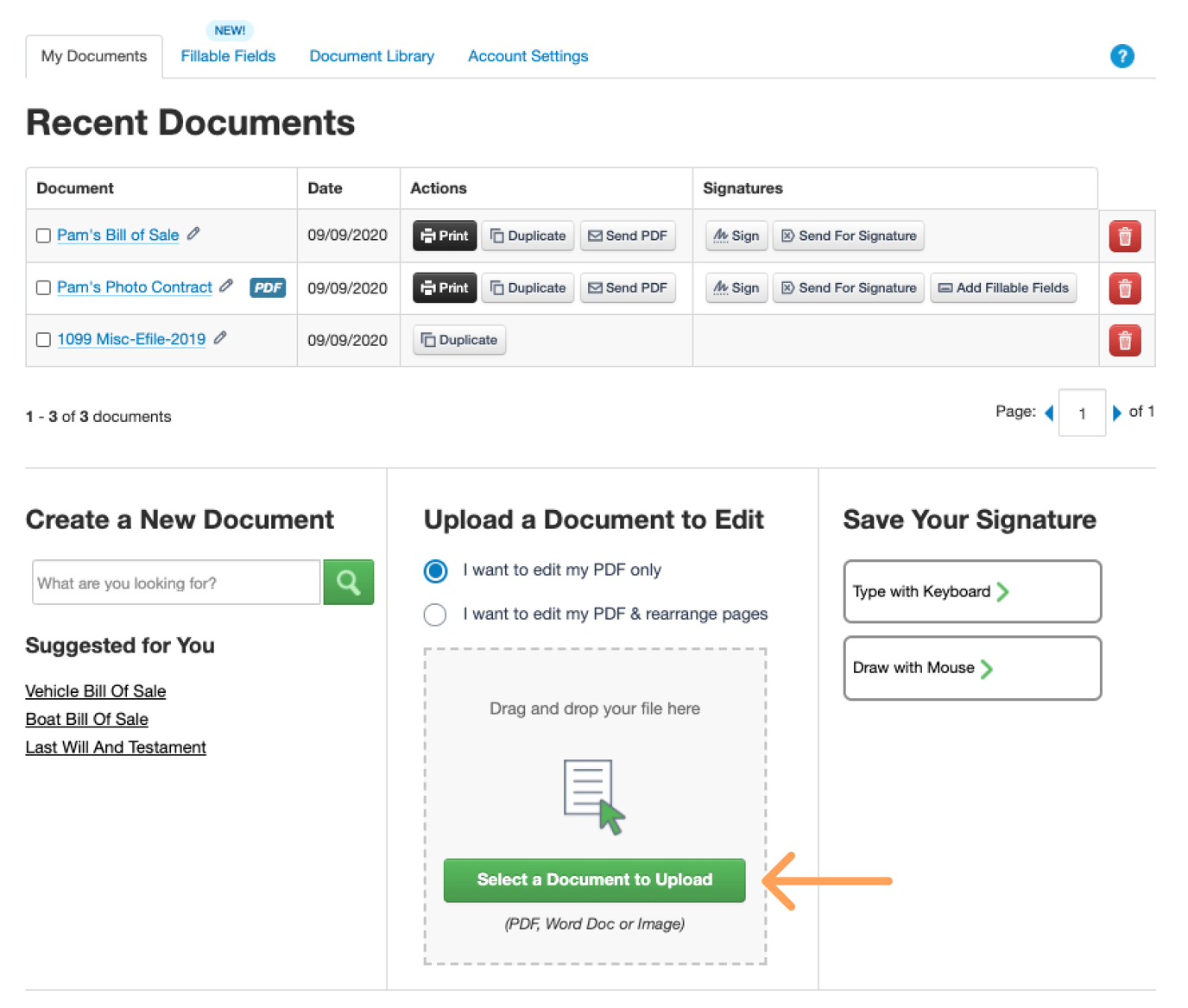Click pencil rename icon beside Pam's Photo Contract
The width and height of the screenshot is (1188, 1008).
tap(226, 286)
